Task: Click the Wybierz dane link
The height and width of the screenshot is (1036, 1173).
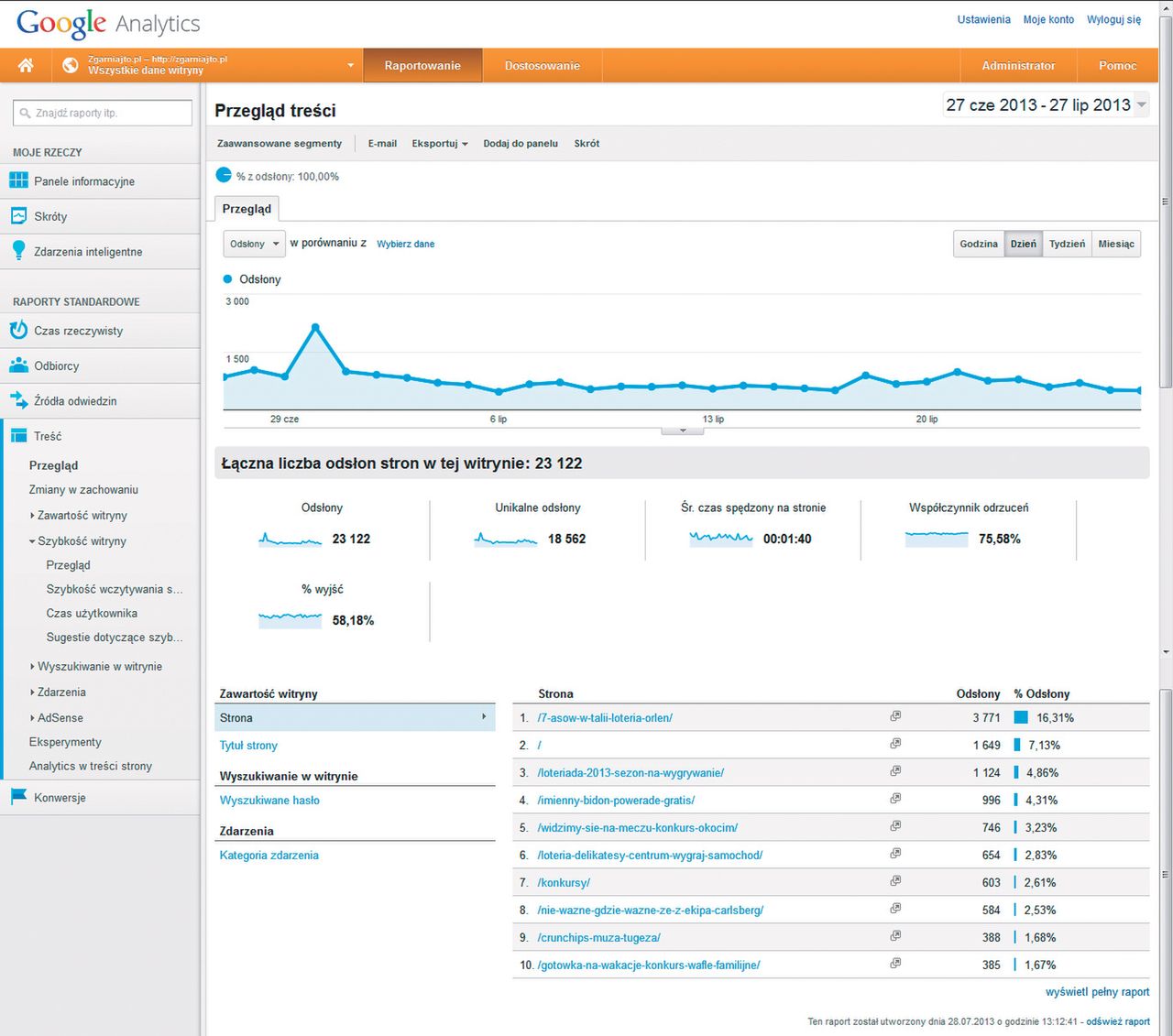Action: click(406, 244)
